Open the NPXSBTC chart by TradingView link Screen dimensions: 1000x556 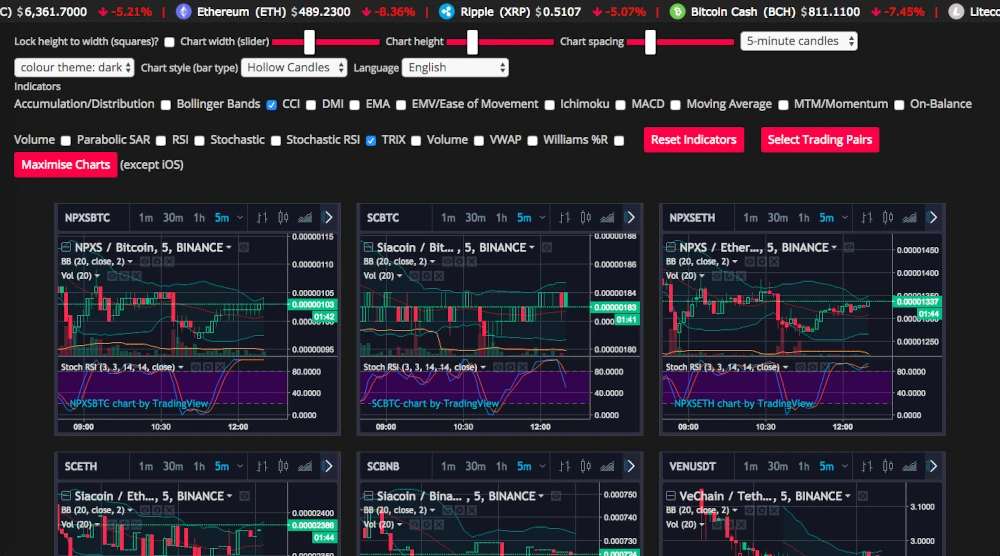tap(139, 404)
